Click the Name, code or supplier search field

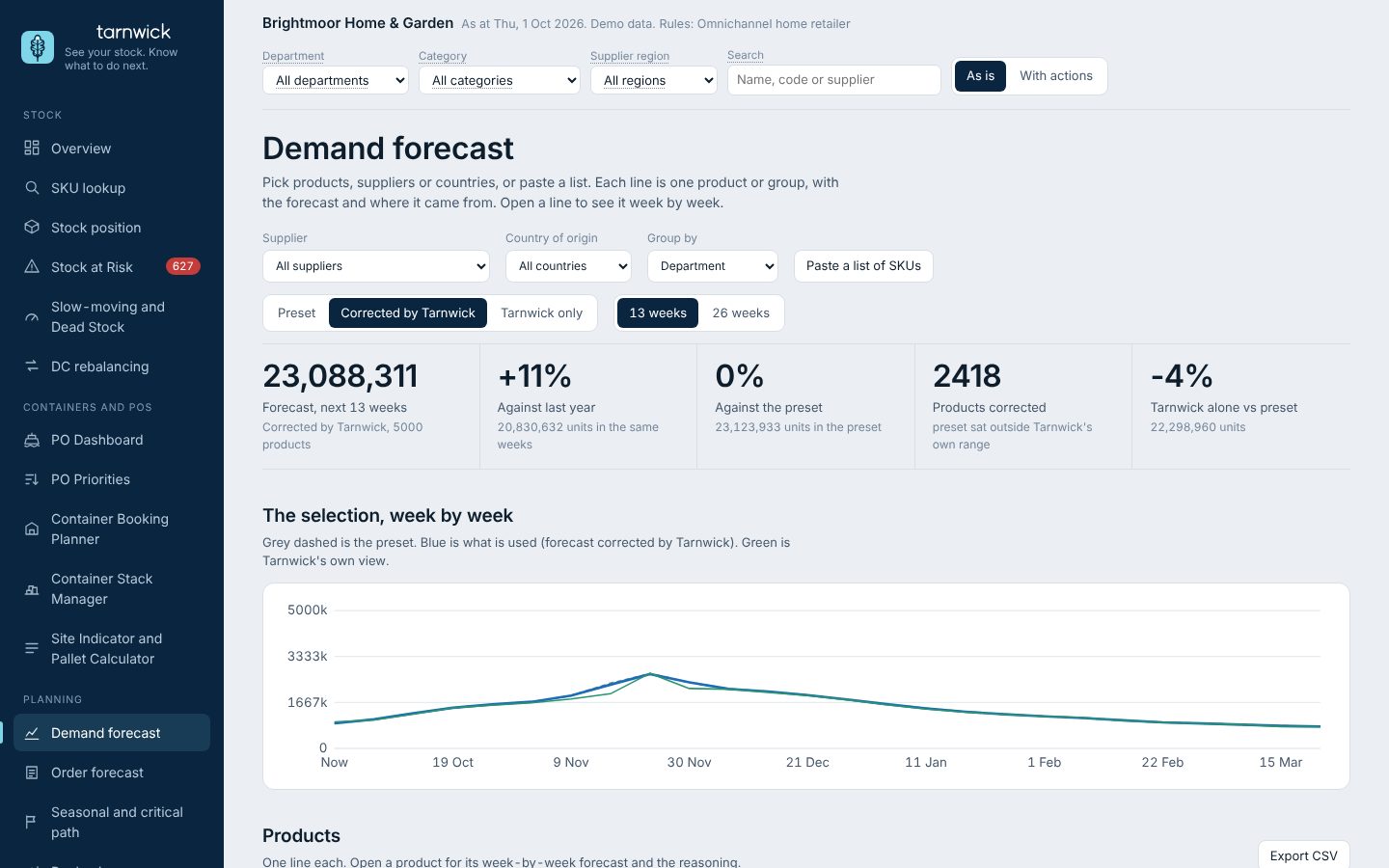tap(834, 80)
